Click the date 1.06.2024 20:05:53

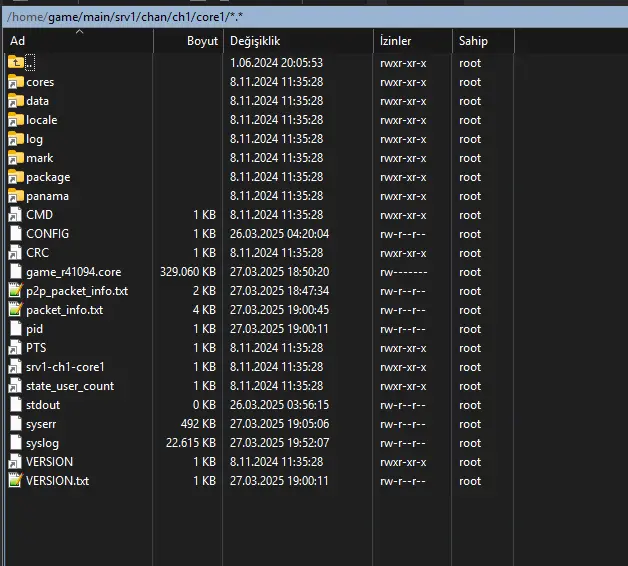click(x=276, y=63)
